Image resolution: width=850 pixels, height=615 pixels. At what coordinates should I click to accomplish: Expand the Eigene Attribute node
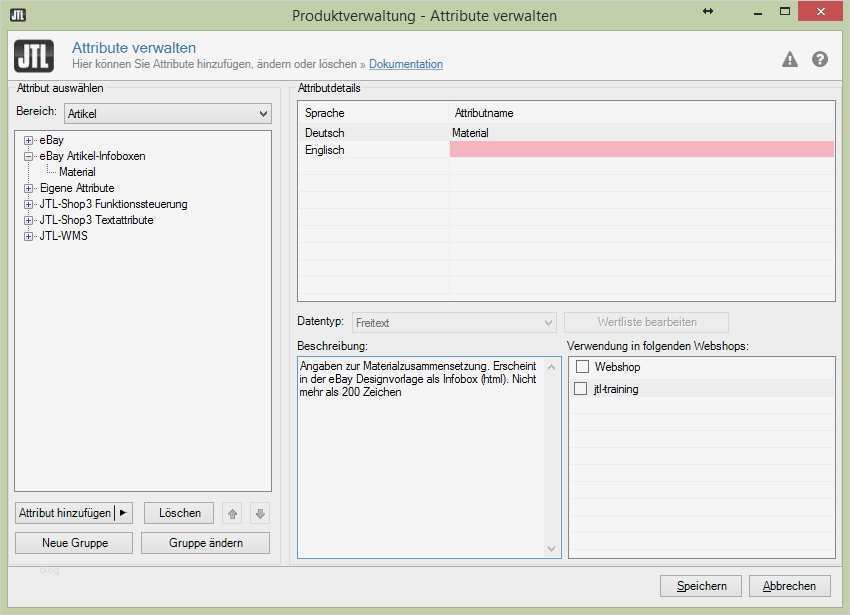tap(28, 188)
